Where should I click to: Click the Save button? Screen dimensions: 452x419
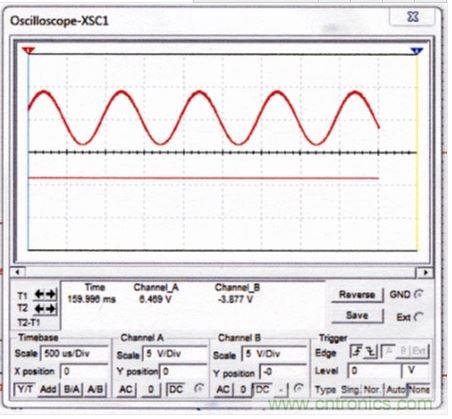357,315
